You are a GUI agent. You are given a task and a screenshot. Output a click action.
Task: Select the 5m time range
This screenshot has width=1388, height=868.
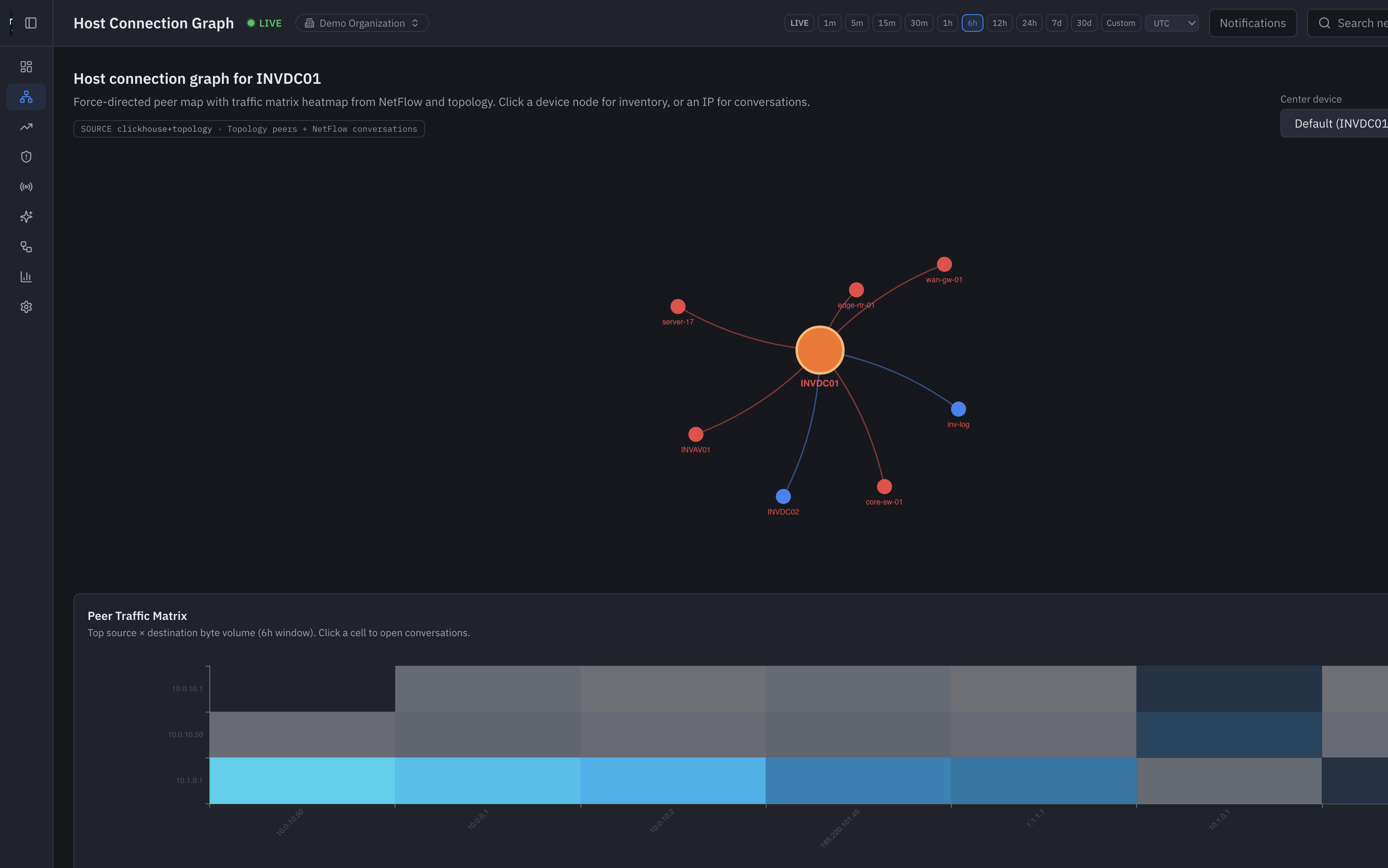click(857, 23)
